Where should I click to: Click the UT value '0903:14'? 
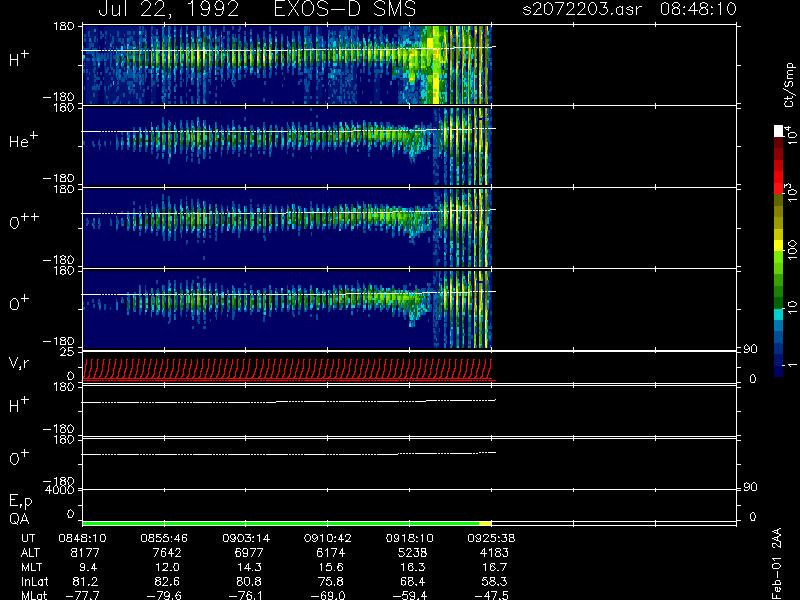pos(246,538)
